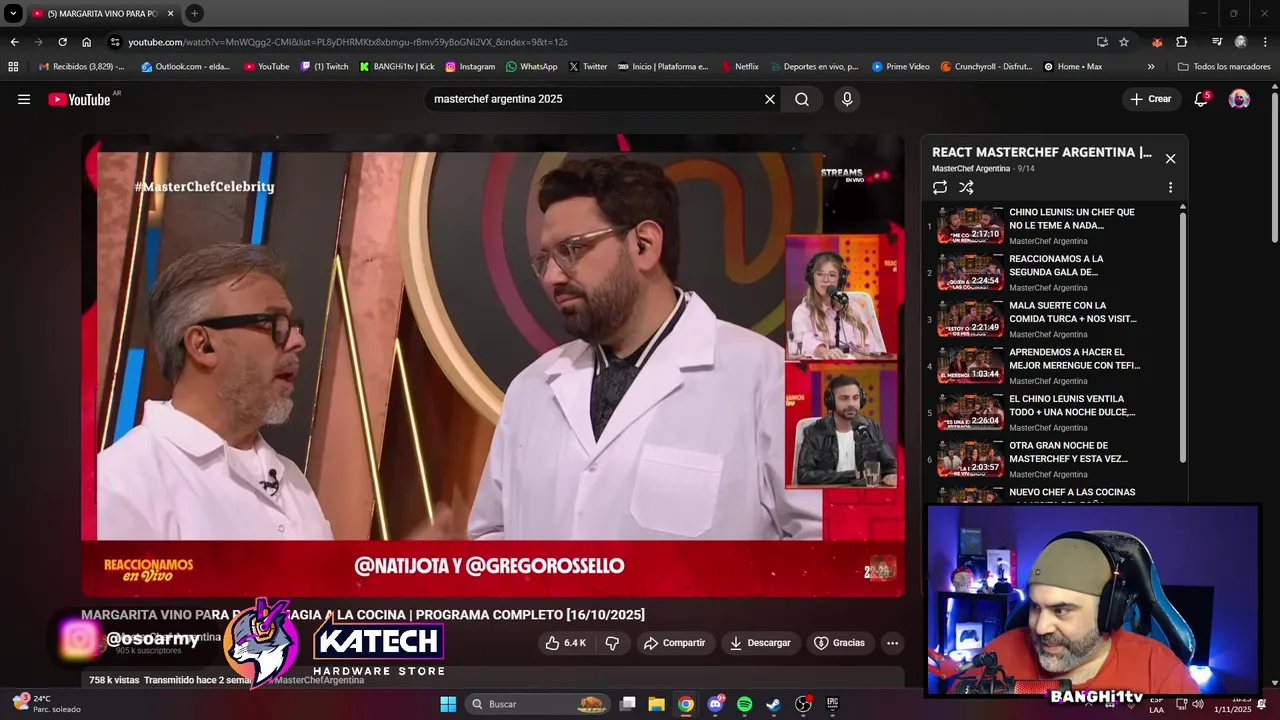Start voice search with the microphone
This screenshot has width=1280, height=720.
pos(847,99)
